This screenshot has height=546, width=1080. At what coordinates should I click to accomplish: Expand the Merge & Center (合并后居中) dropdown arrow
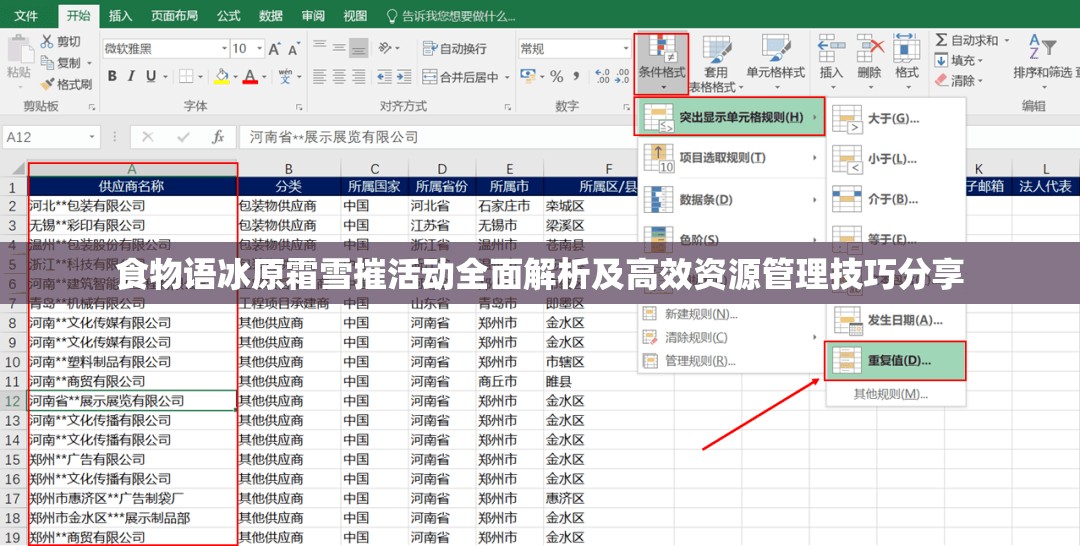506,77
